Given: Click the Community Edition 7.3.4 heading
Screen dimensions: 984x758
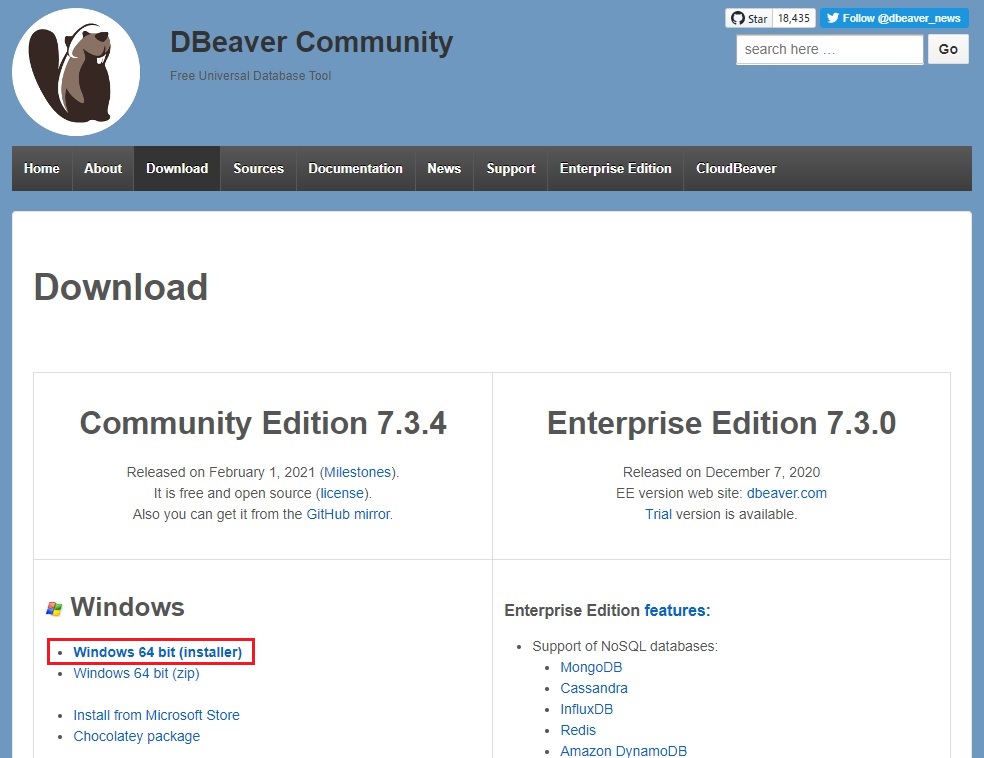Looking at the screenshot, I should (x=263, y=422).
